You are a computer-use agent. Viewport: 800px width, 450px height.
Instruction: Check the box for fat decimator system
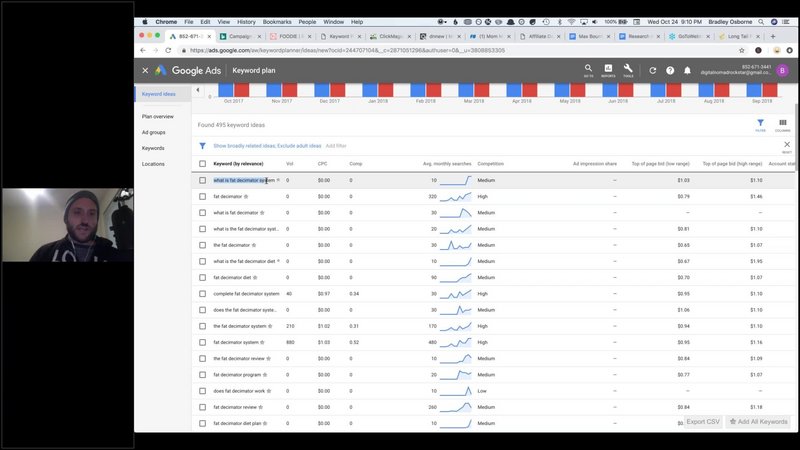point(203,342)
